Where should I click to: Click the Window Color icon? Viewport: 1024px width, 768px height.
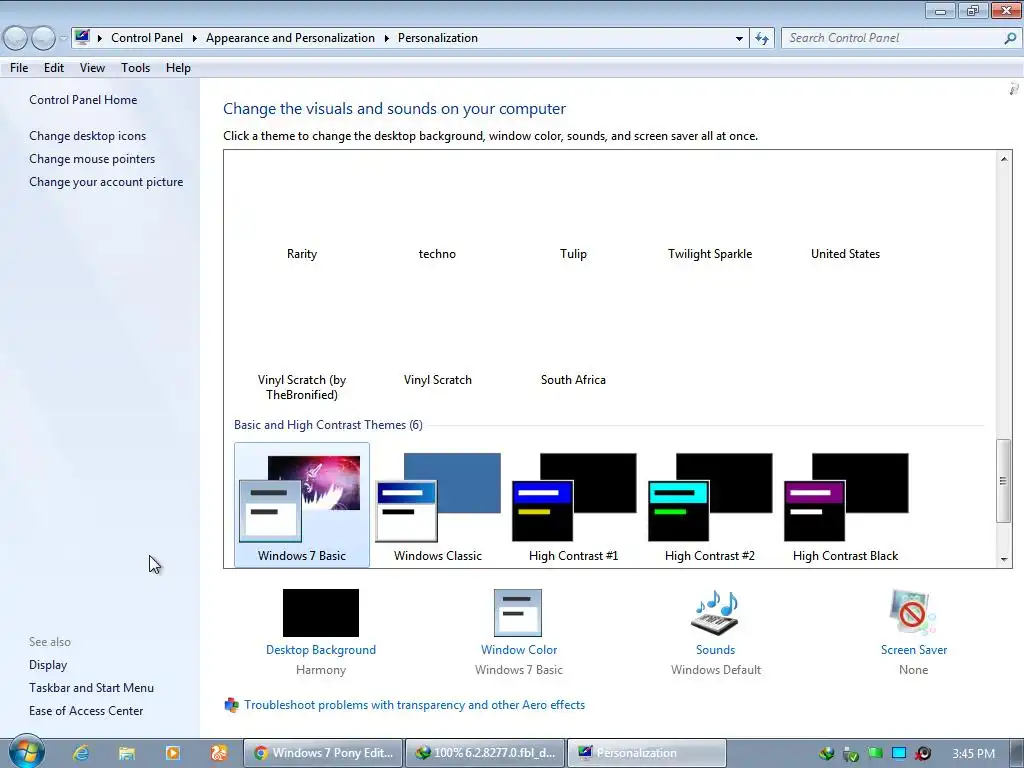[518, 613]
